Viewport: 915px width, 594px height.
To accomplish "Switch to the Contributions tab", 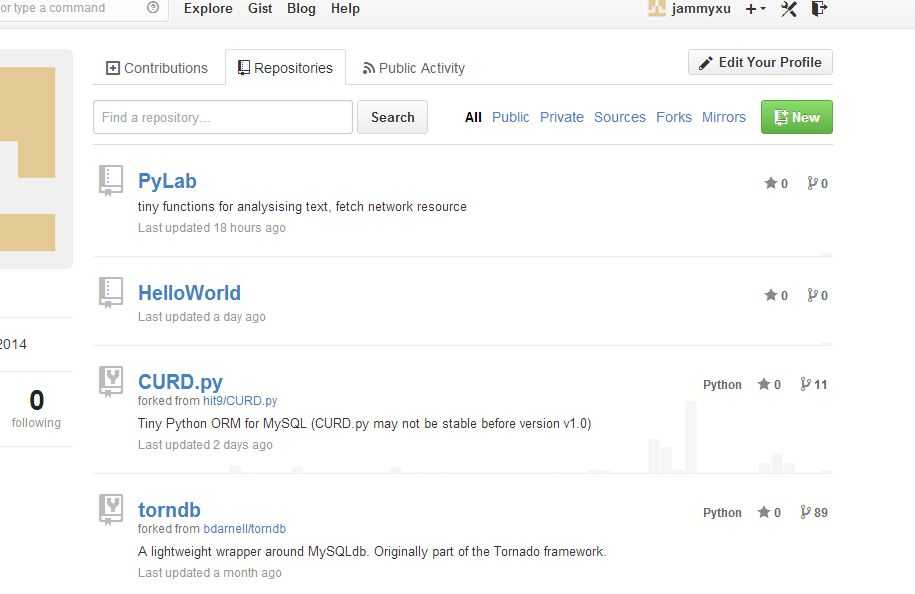I will pos(156,68).
